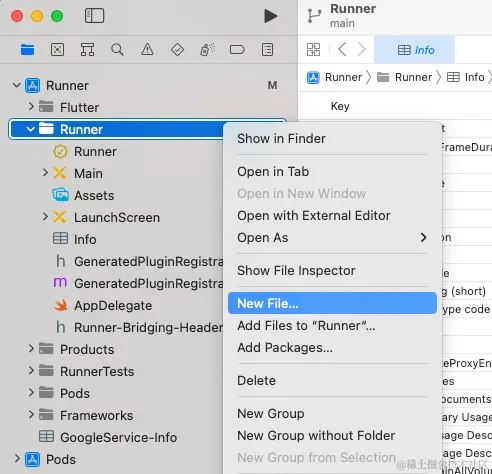
Task: Choose New Group
Action: pos(332,414)
